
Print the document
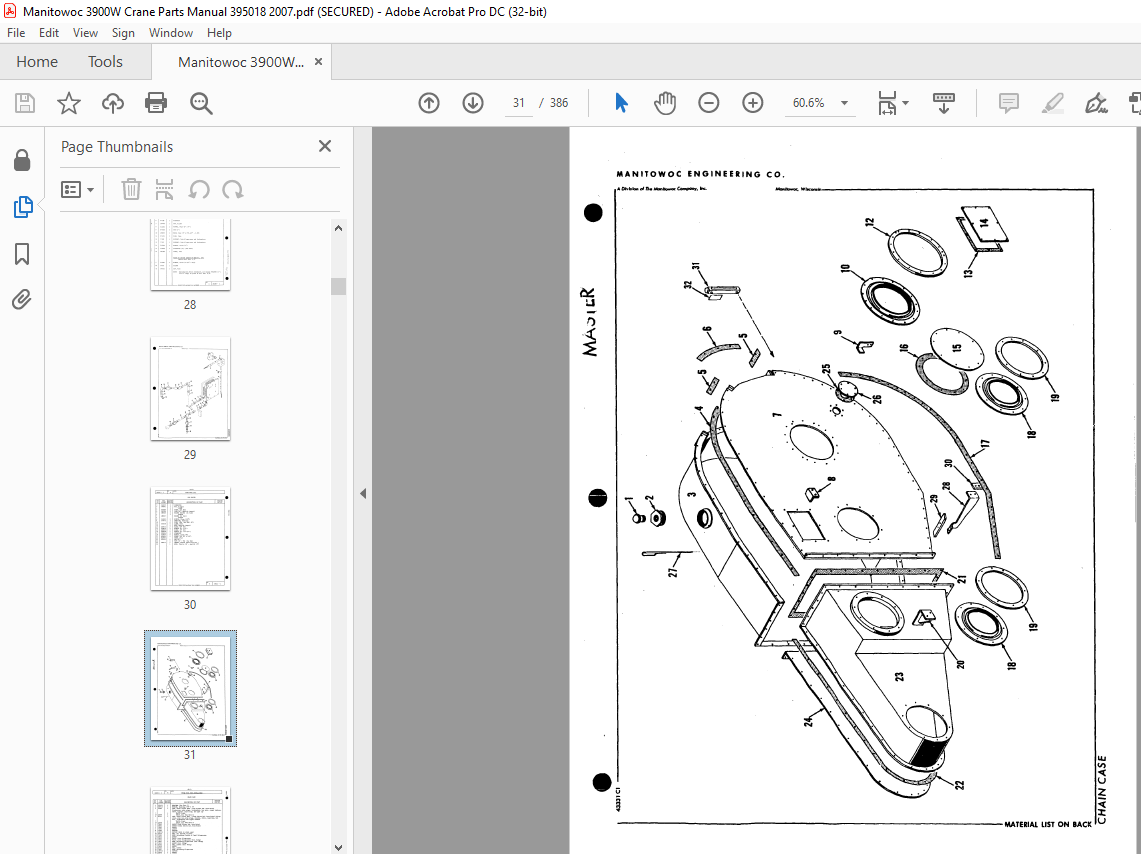point(156,103)
